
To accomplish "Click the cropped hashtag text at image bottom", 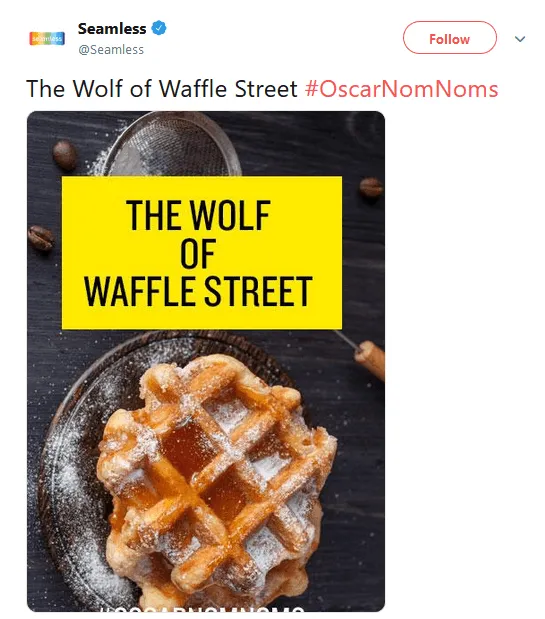I will click(203, 608).
